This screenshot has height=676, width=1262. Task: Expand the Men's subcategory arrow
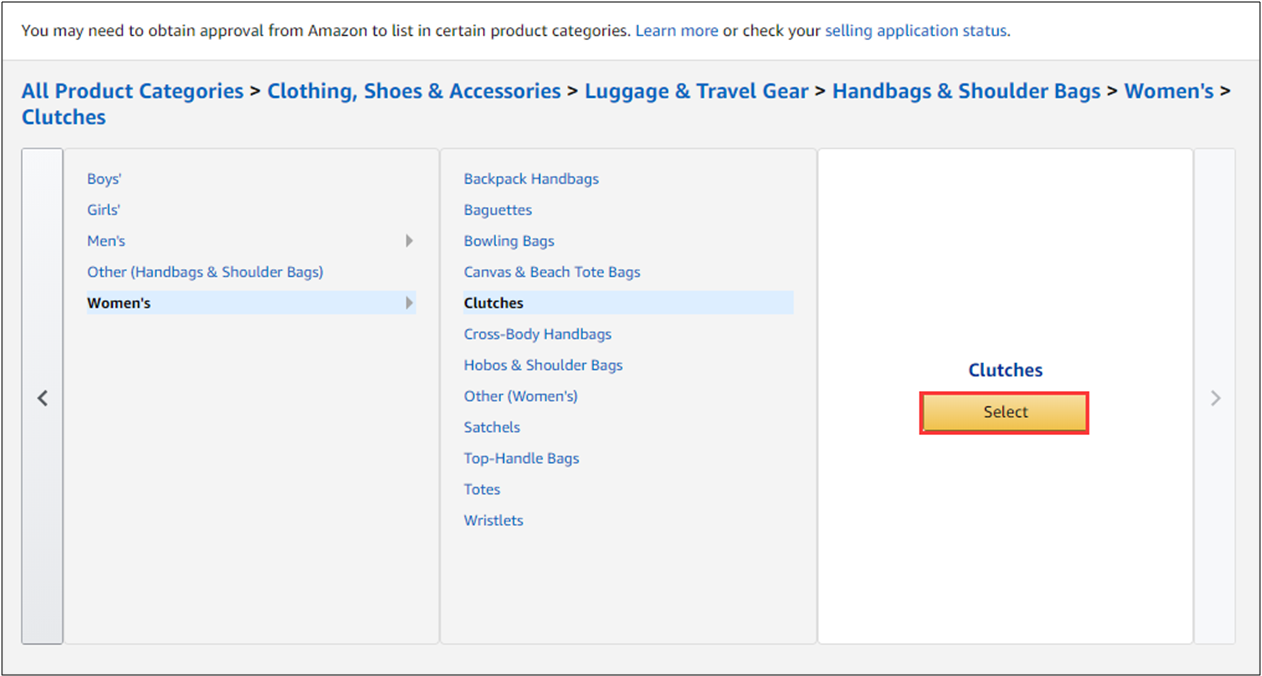point(409,241)
